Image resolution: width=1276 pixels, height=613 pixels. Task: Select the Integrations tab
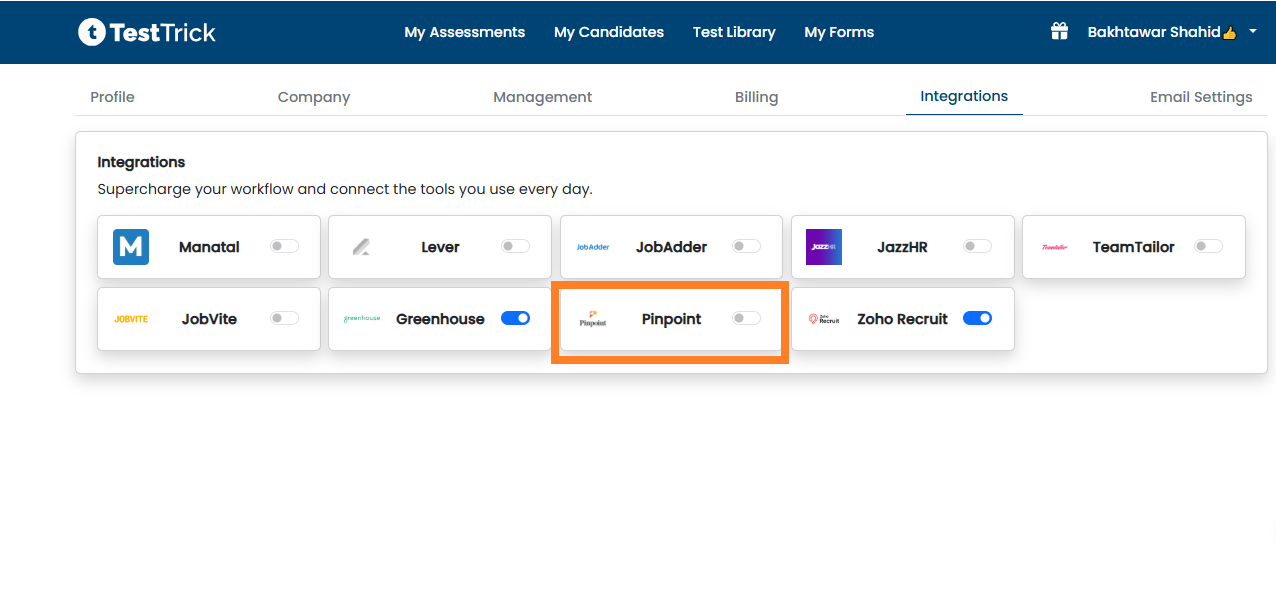click(964, 96)
